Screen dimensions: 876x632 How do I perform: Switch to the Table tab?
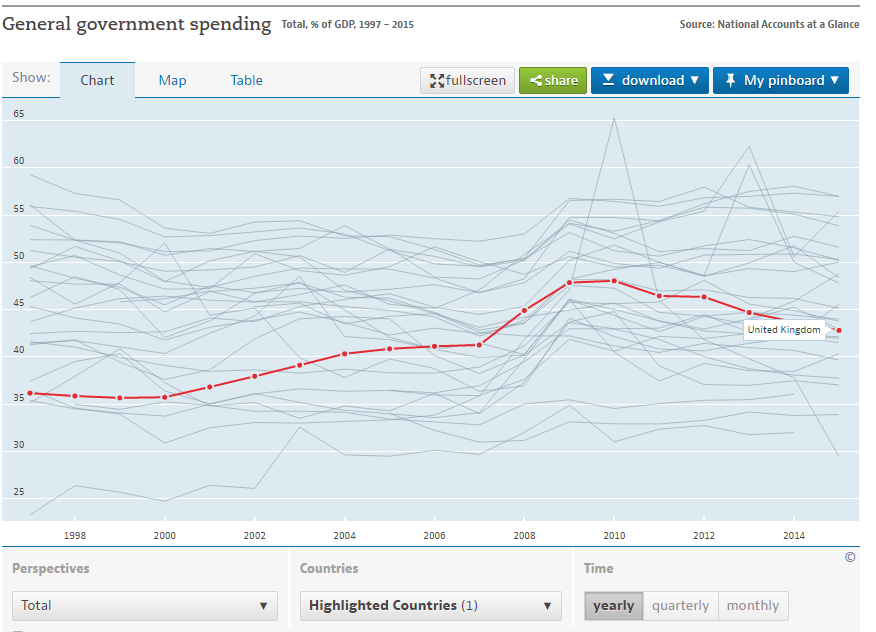pos(246,80)
